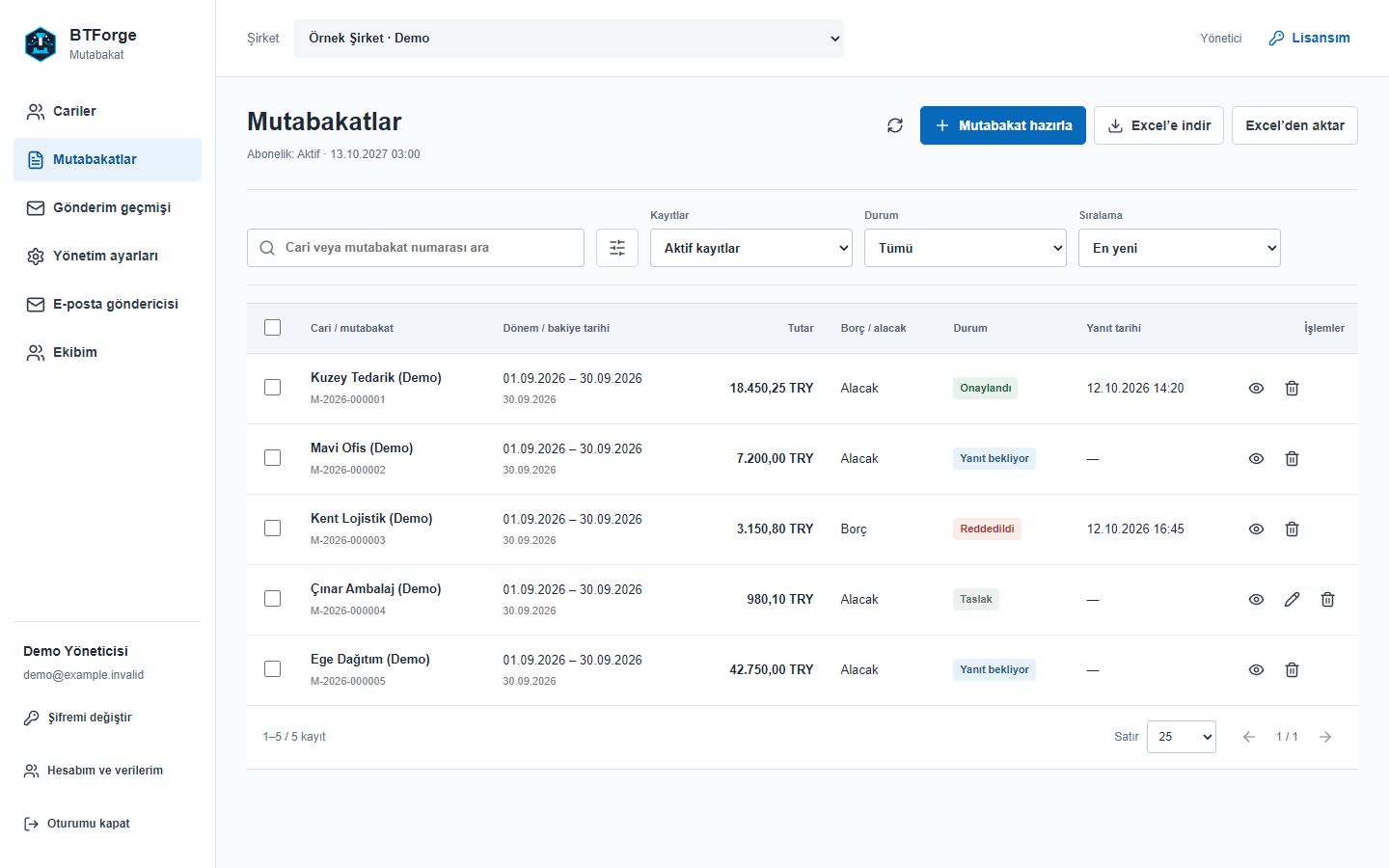Click the refresh list icon

tap(895, 125)
